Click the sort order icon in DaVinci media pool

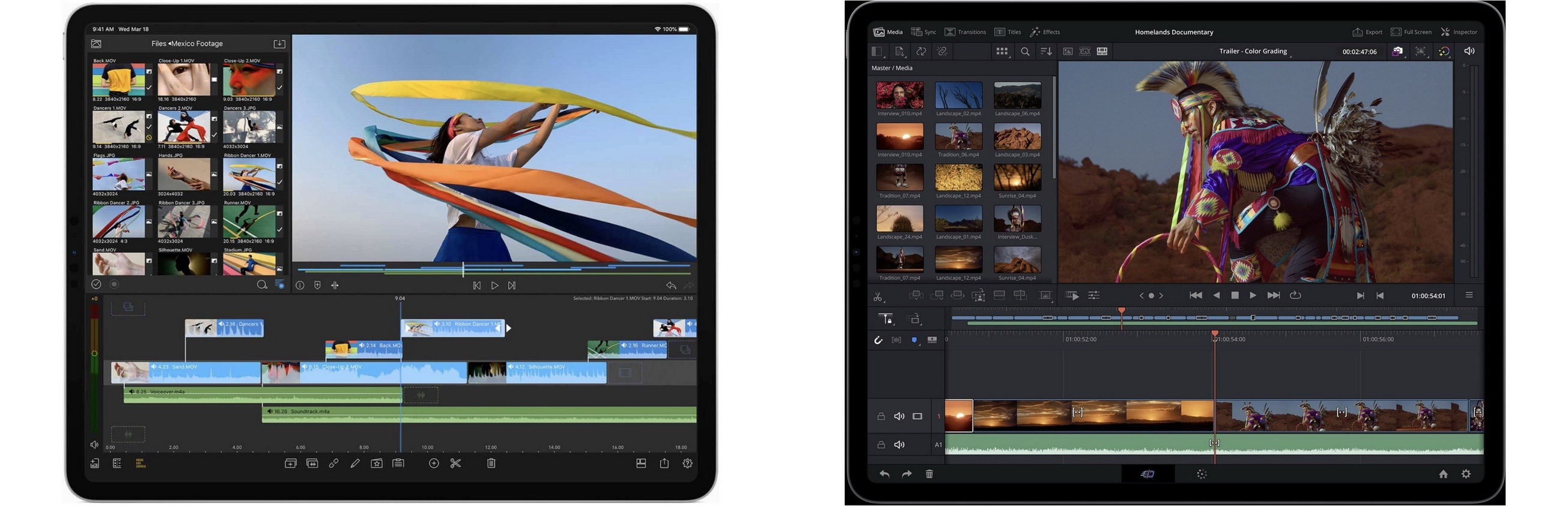tap(1047, 52)
